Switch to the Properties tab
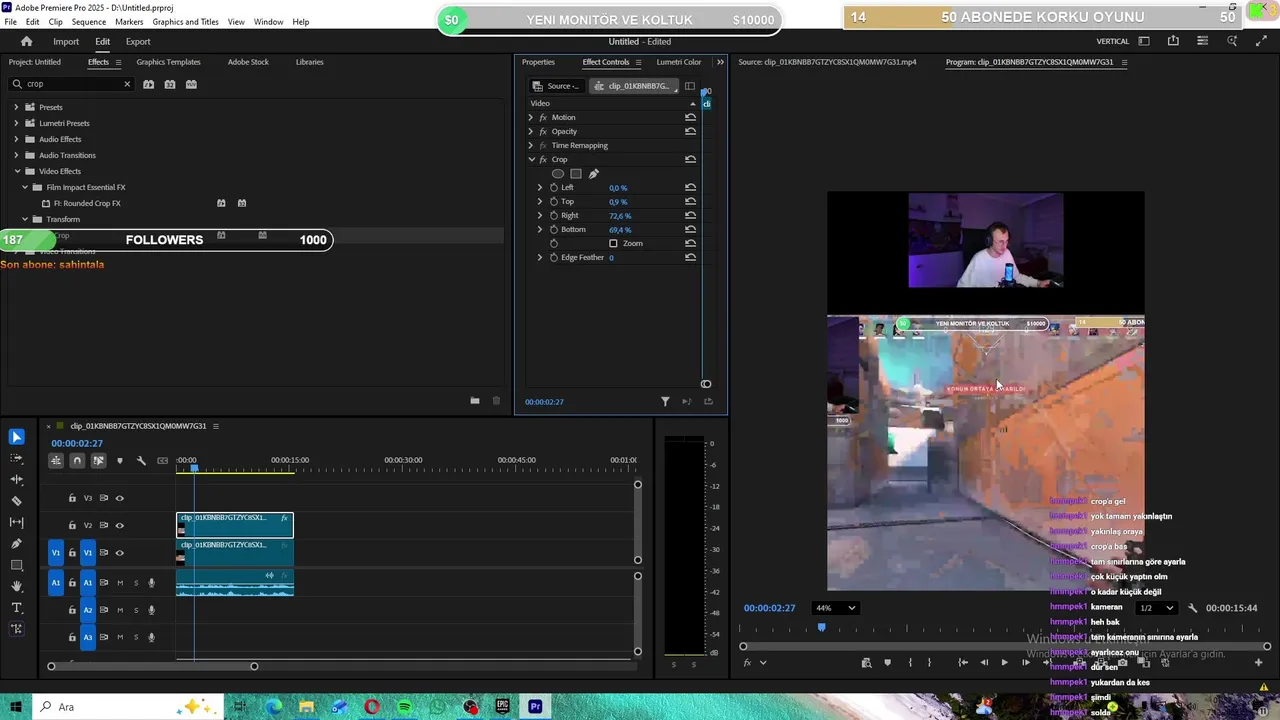Image resolution: width=1280 pixels, height=720 pixels. (538, 62)
